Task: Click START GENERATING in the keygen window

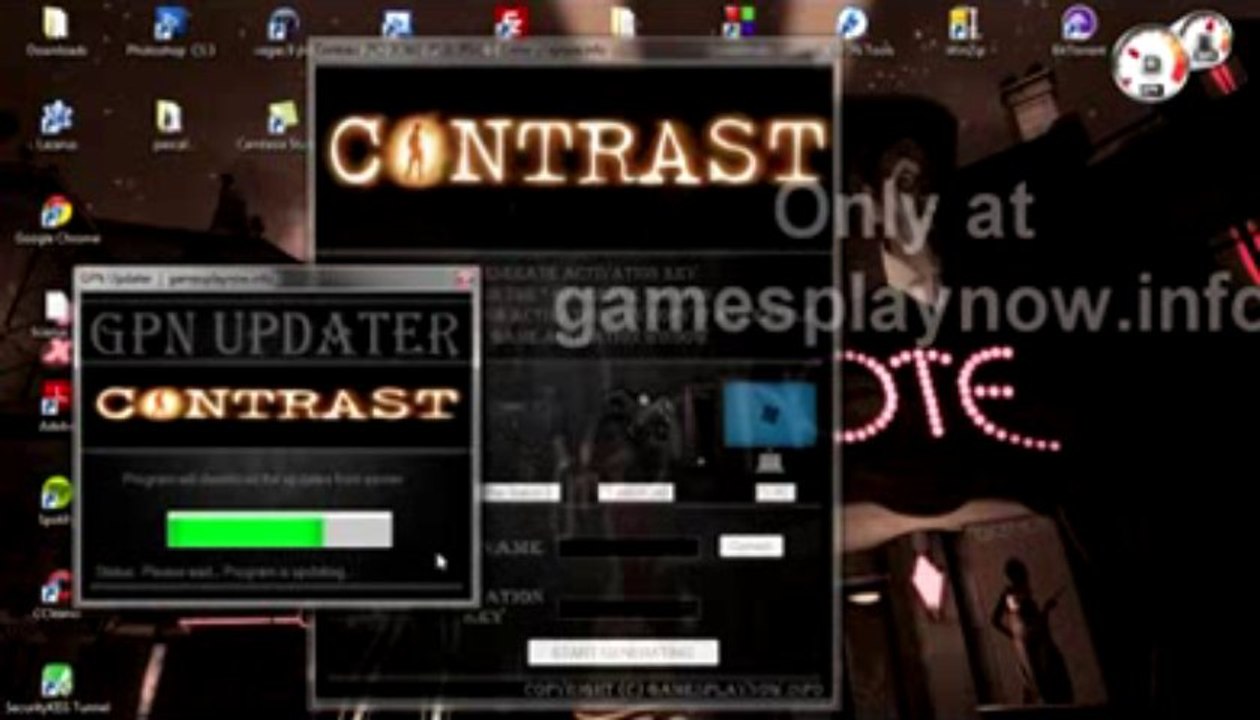Action: 623,652
